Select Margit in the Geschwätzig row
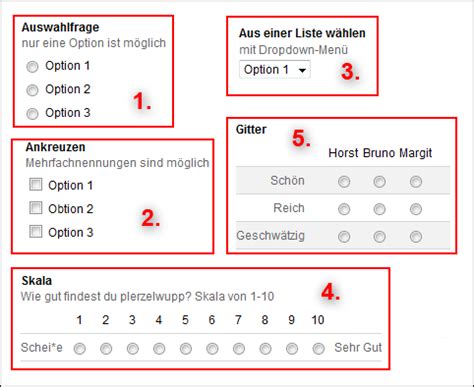The image size is (474, 387). point(416,237)
